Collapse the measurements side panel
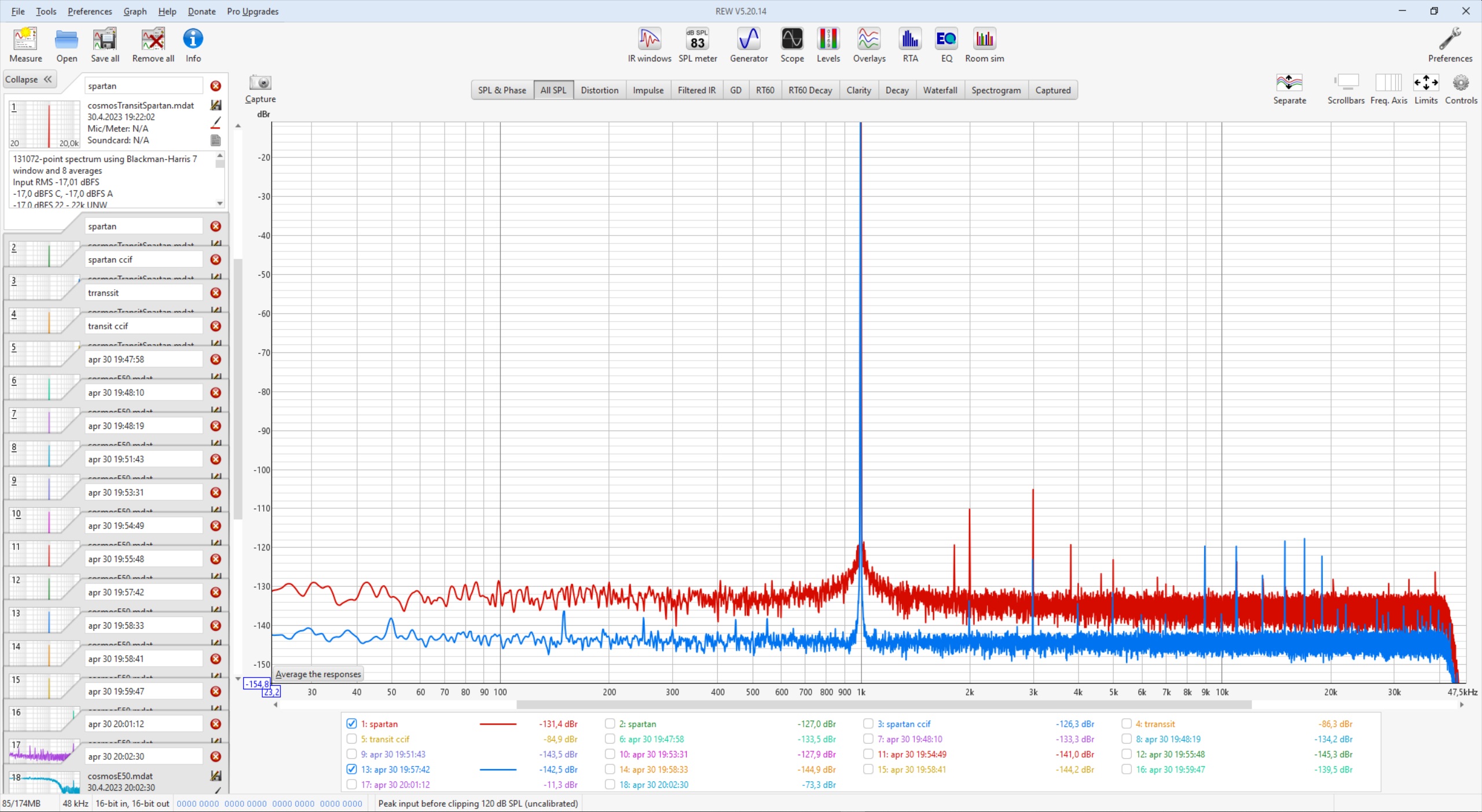The height and width of the screenshot is (812, 1482). pyautogui.click(x=29, y=79)
